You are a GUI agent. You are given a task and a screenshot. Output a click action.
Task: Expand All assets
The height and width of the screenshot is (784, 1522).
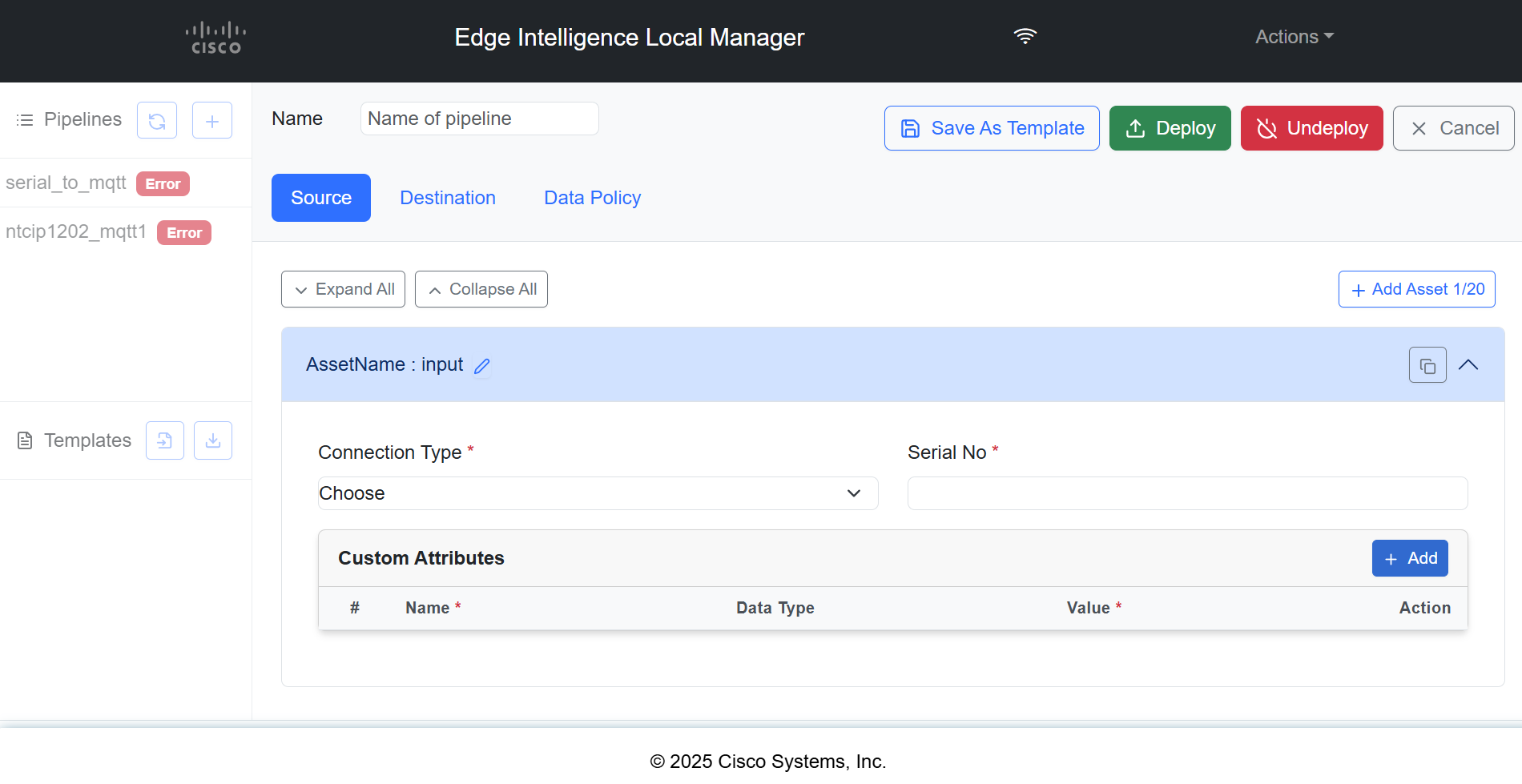(343, 289)
